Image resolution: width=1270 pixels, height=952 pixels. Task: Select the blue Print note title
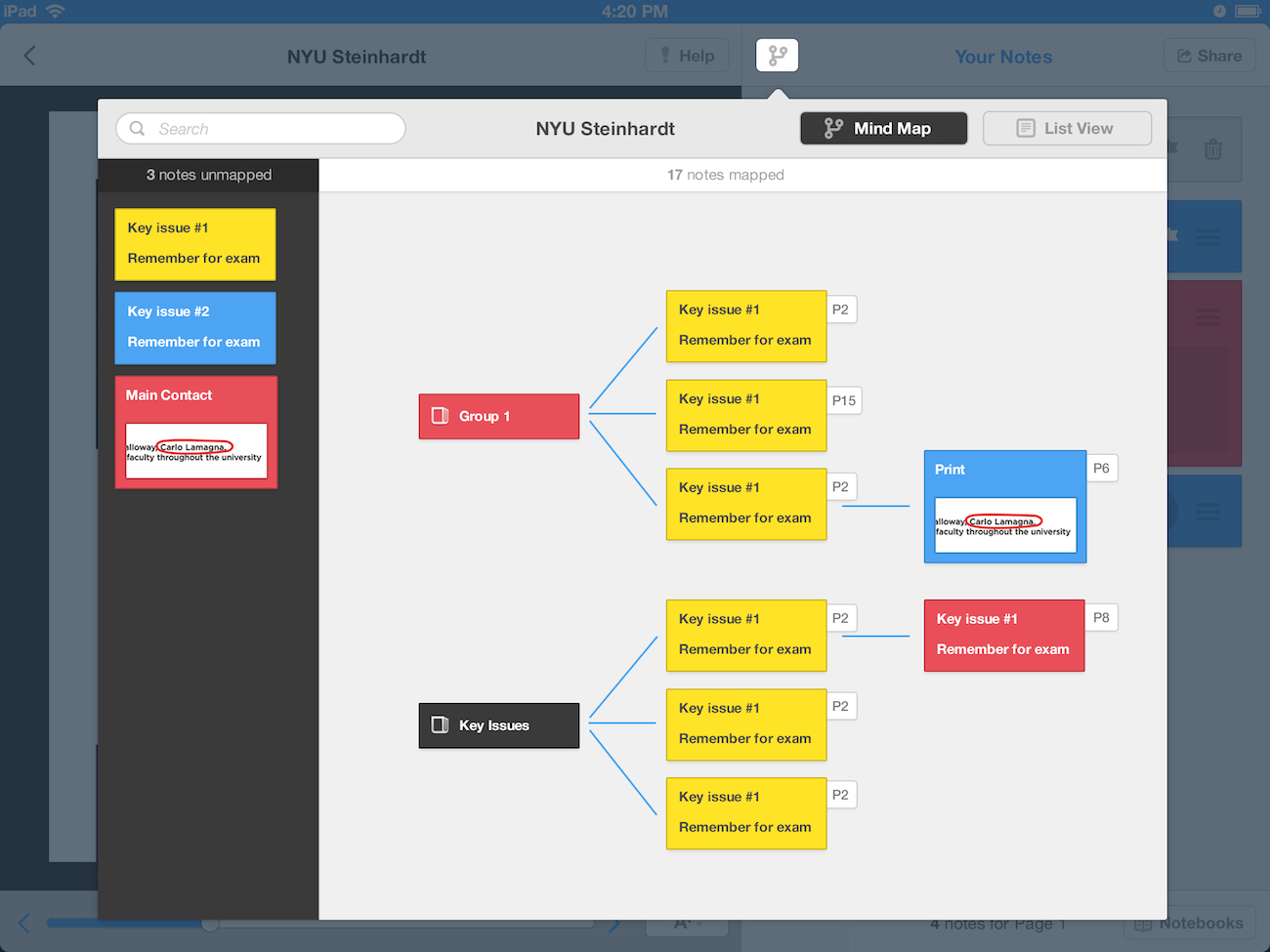(950, 470)
